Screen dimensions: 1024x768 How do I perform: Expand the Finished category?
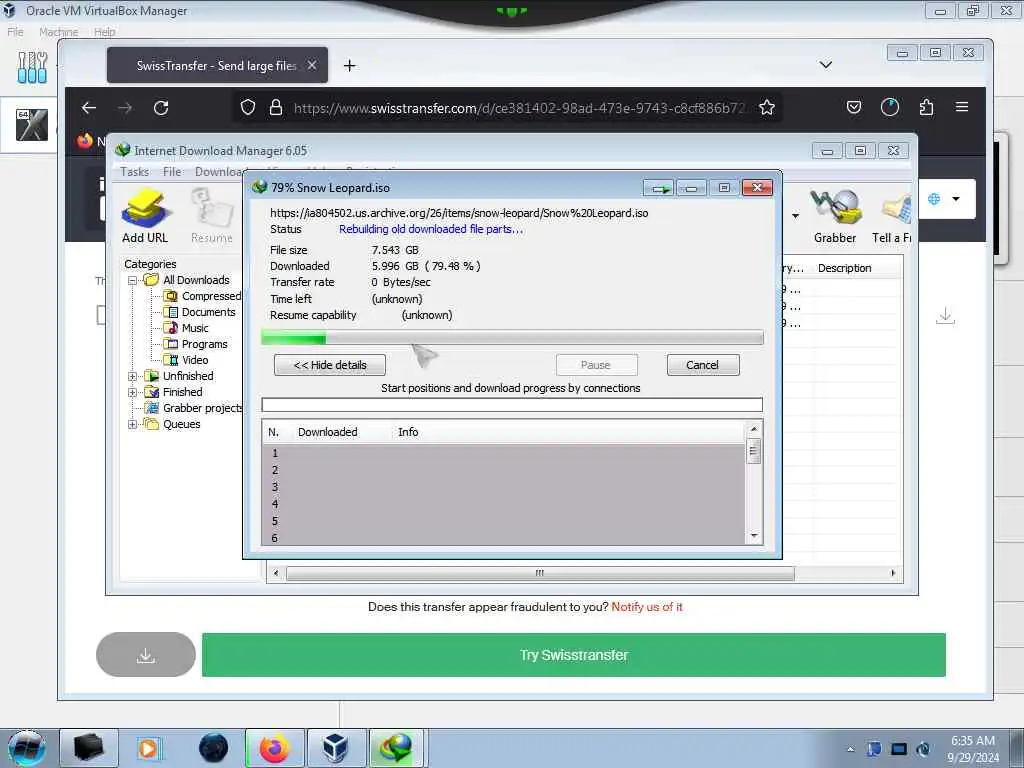(133, 392)
